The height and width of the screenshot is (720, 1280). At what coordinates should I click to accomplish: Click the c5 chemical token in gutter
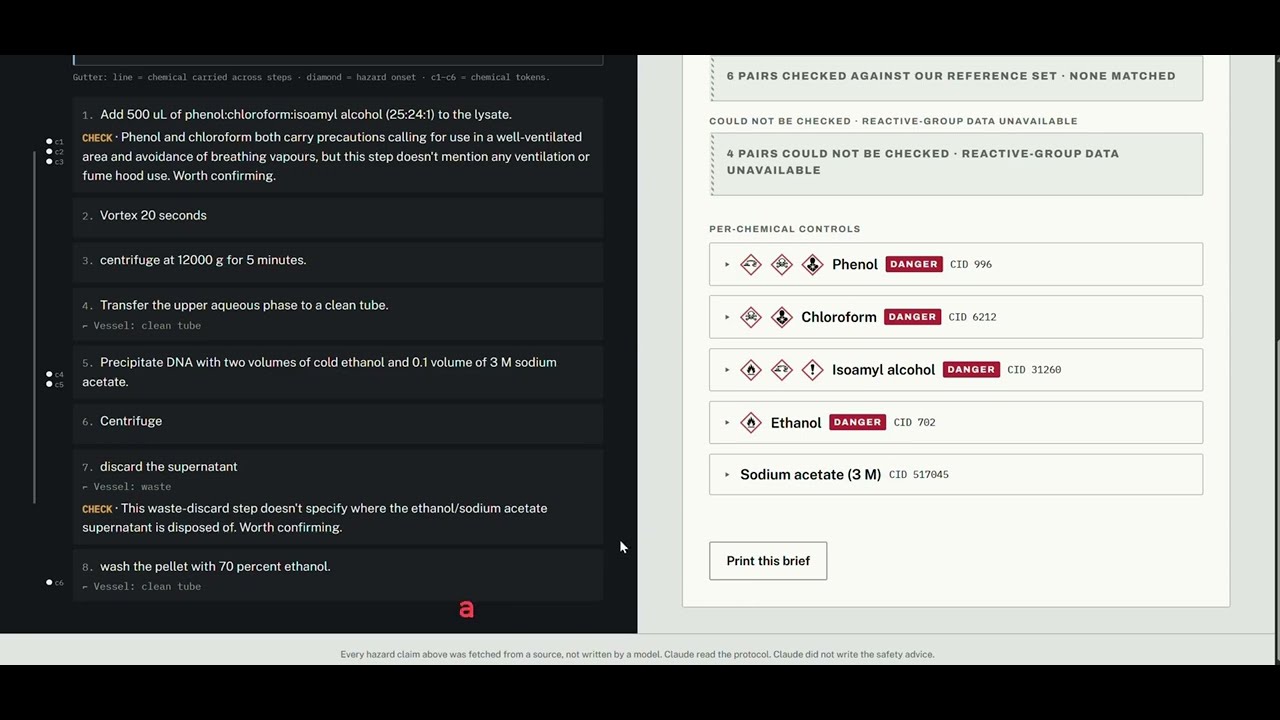click(54, 385)
